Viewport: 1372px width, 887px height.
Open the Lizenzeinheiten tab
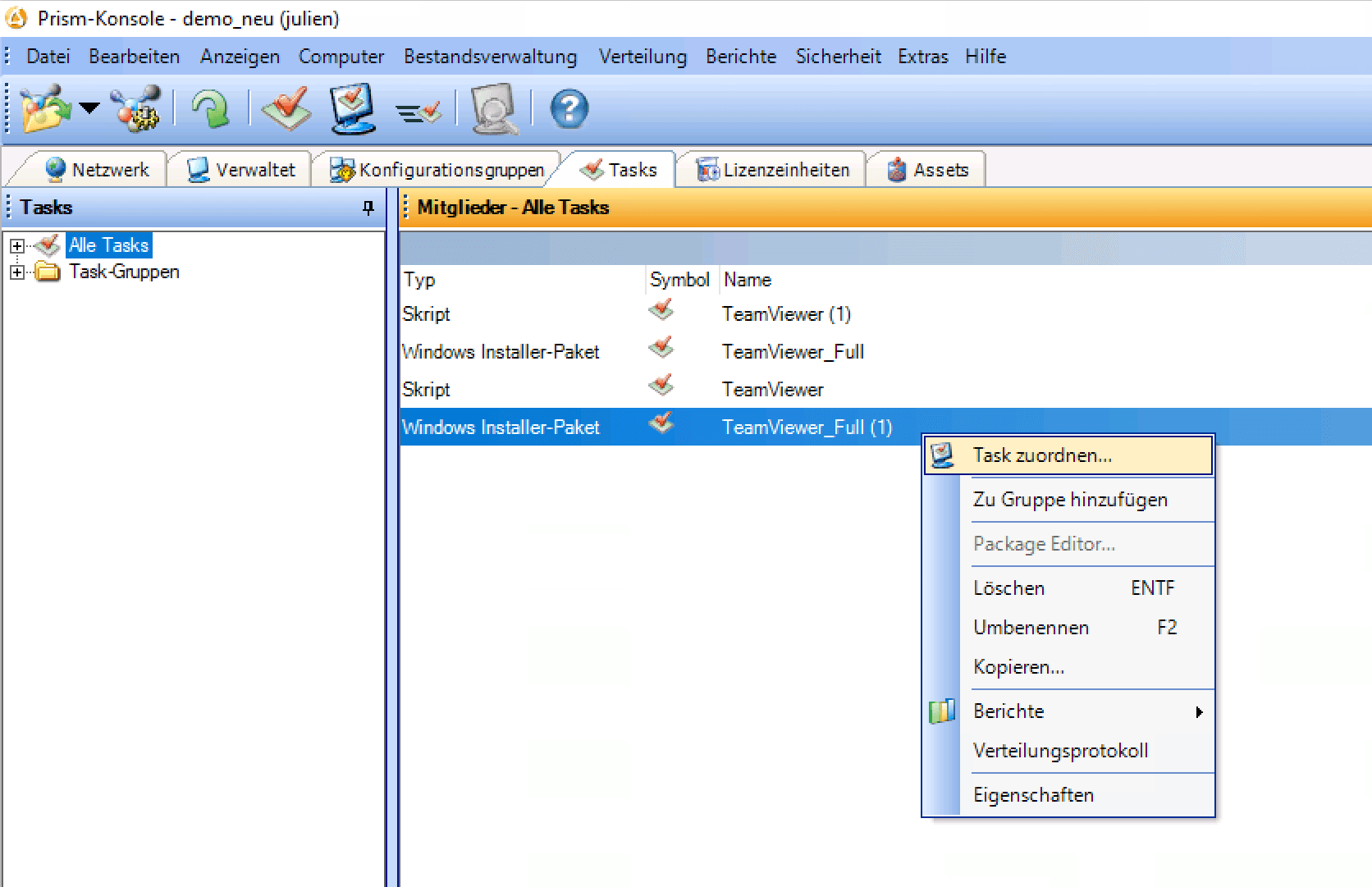[x=773, y=170]
